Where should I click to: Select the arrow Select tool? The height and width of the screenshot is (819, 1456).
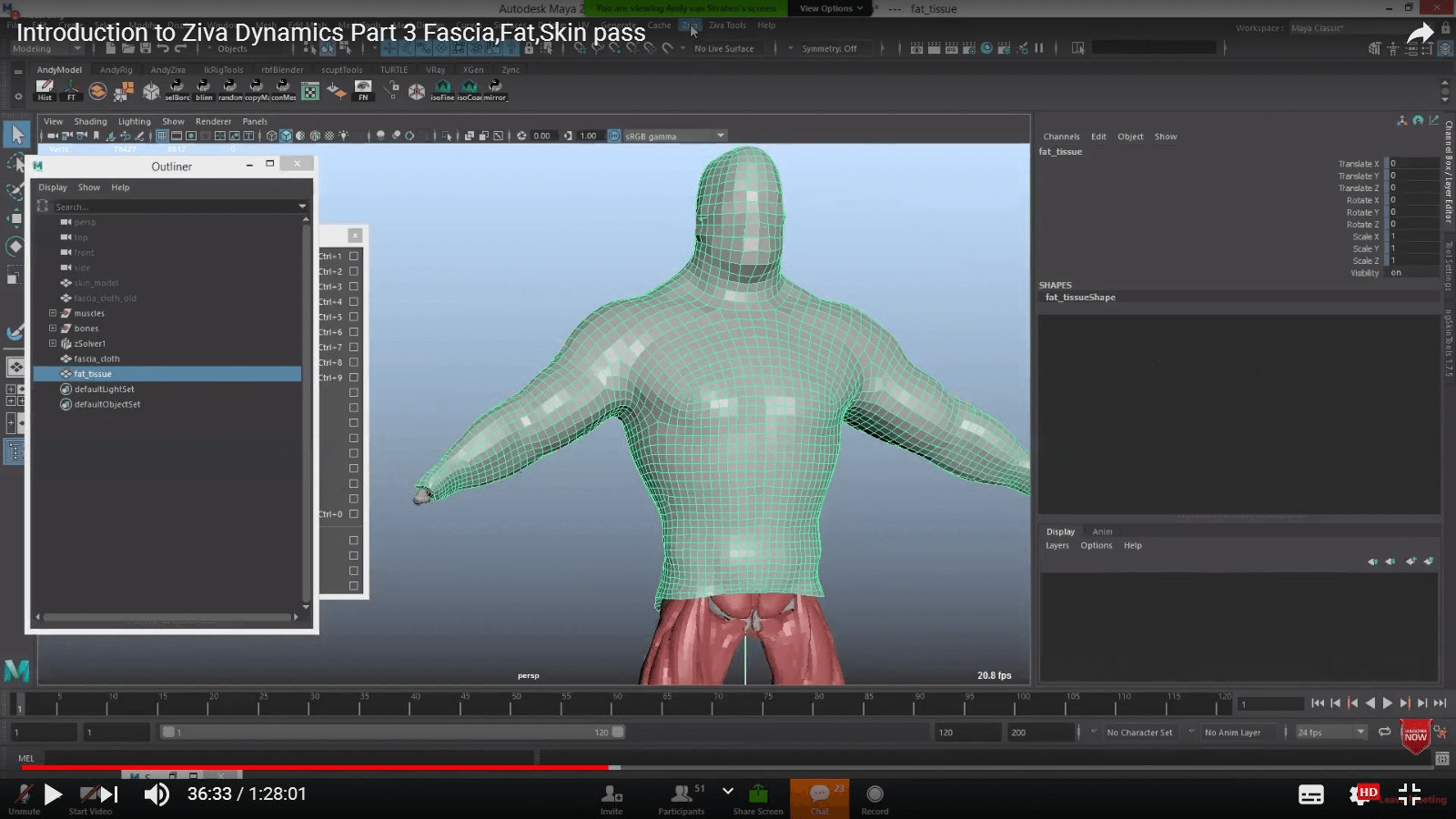pyautogui.click(x=16, y=135)
